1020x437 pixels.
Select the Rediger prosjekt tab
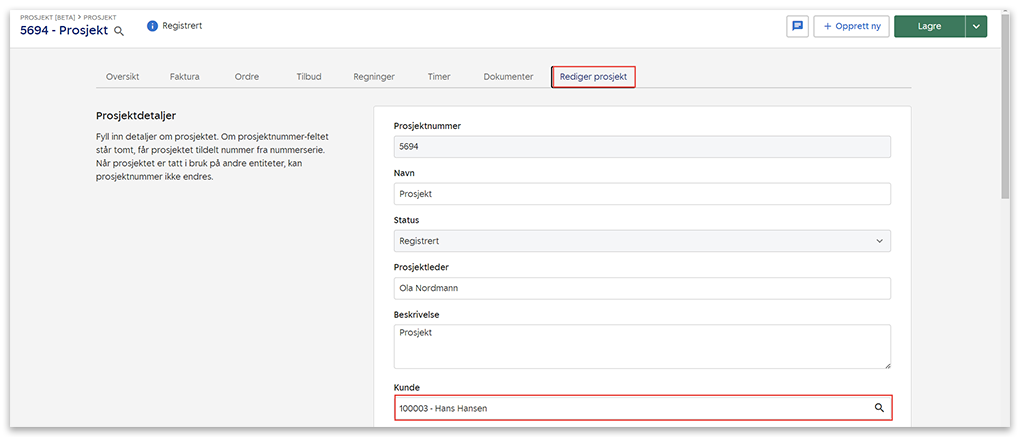point(593,77)
